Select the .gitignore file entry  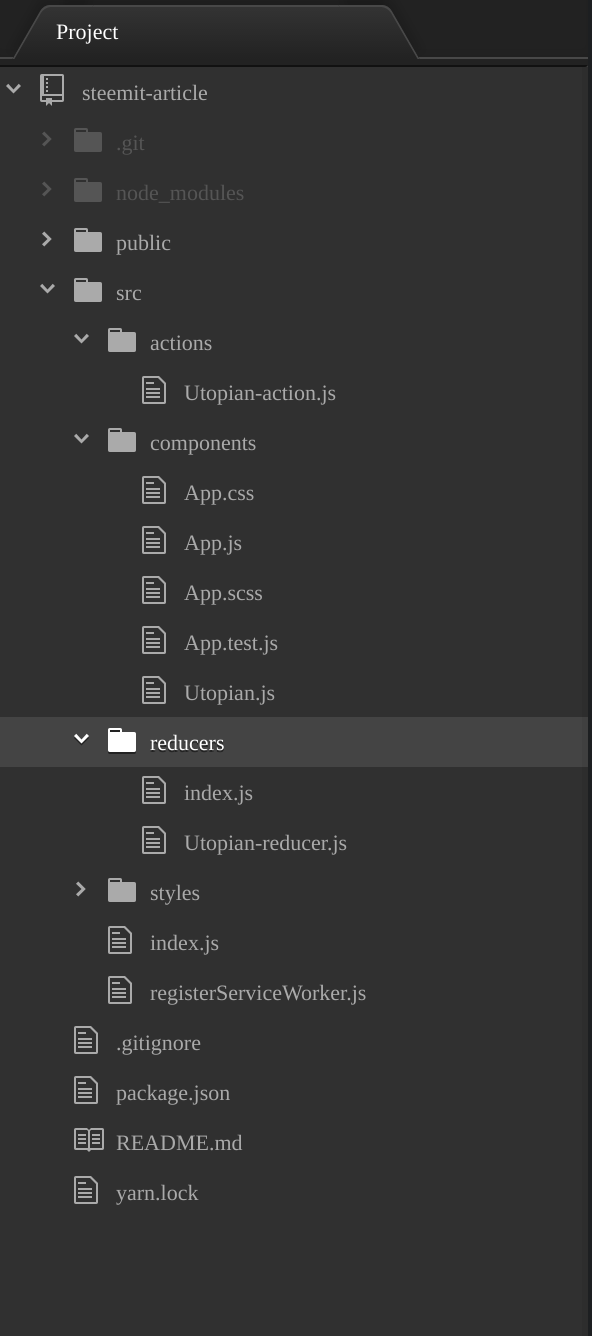tap(158, 1043)
